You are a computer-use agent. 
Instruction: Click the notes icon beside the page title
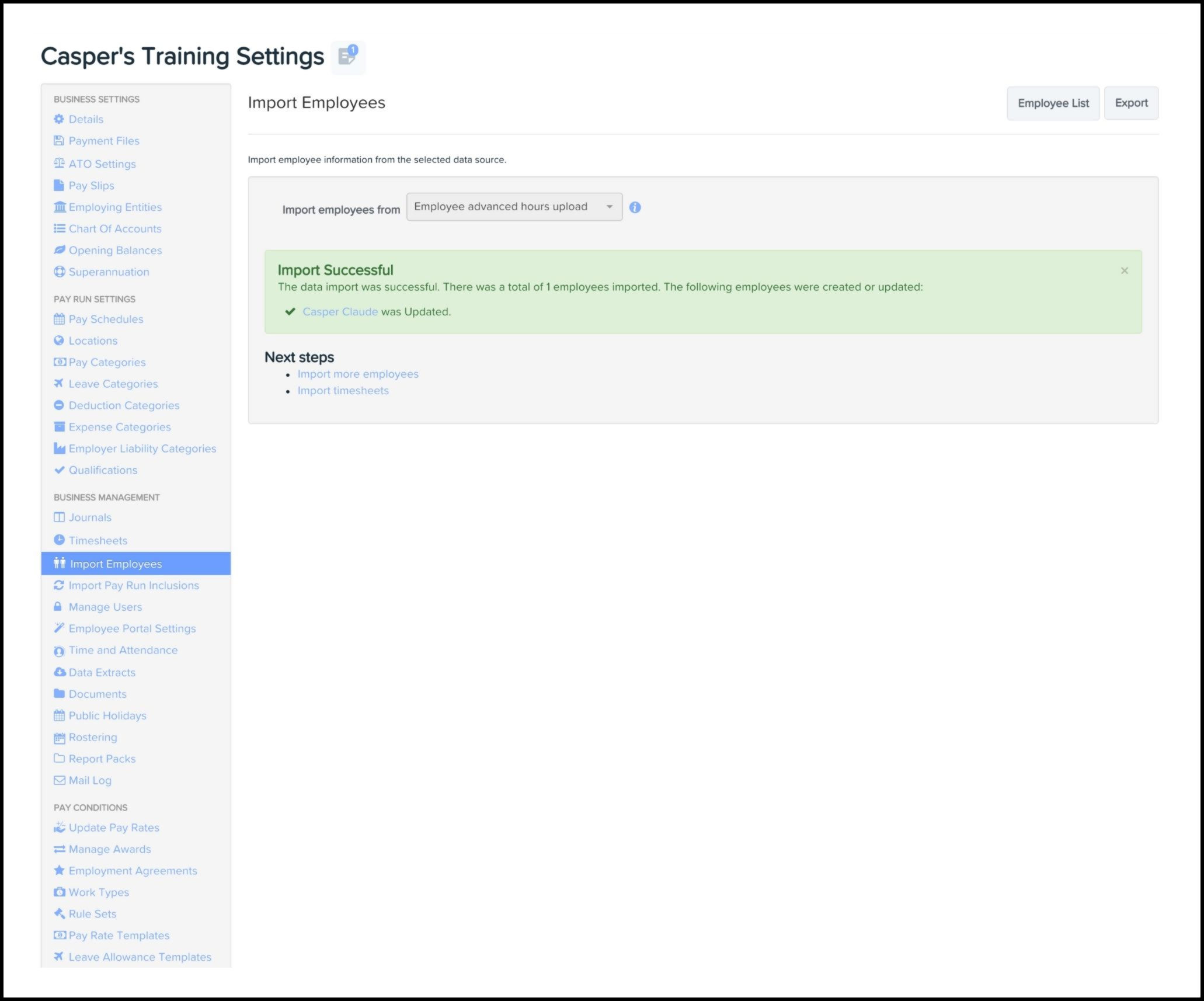(348, 57)
